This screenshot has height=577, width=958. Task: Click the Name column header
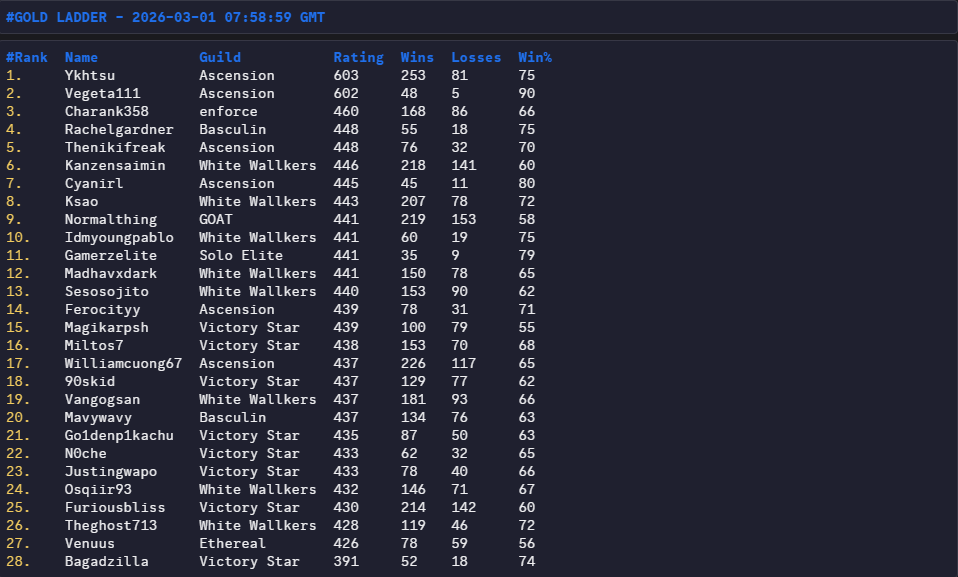tap(82, 57)
